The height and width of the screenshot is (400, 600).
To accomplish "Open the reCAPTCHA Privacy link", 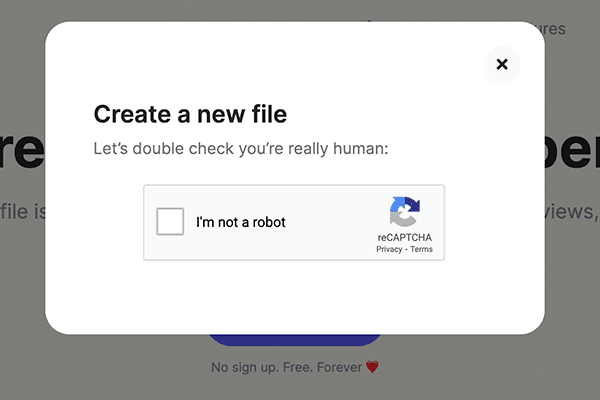I will point(389,249).
